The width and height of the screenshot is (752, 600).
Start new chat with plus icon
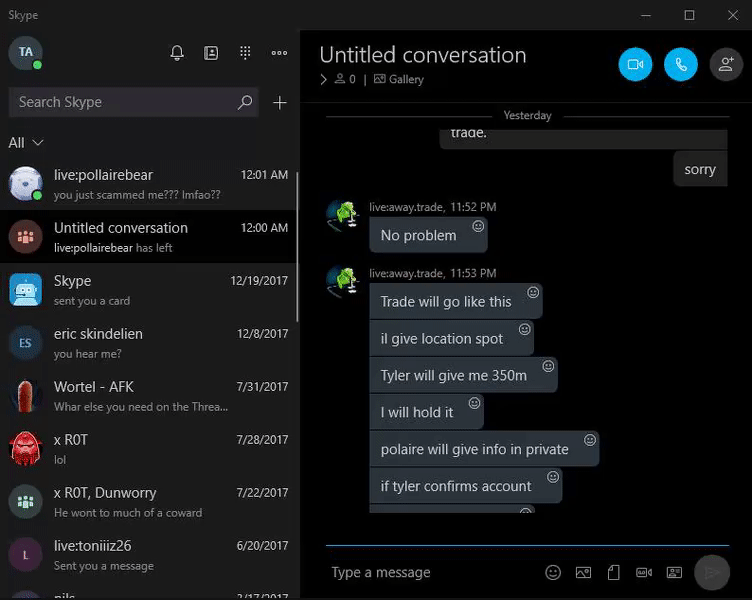coord(280,102)
